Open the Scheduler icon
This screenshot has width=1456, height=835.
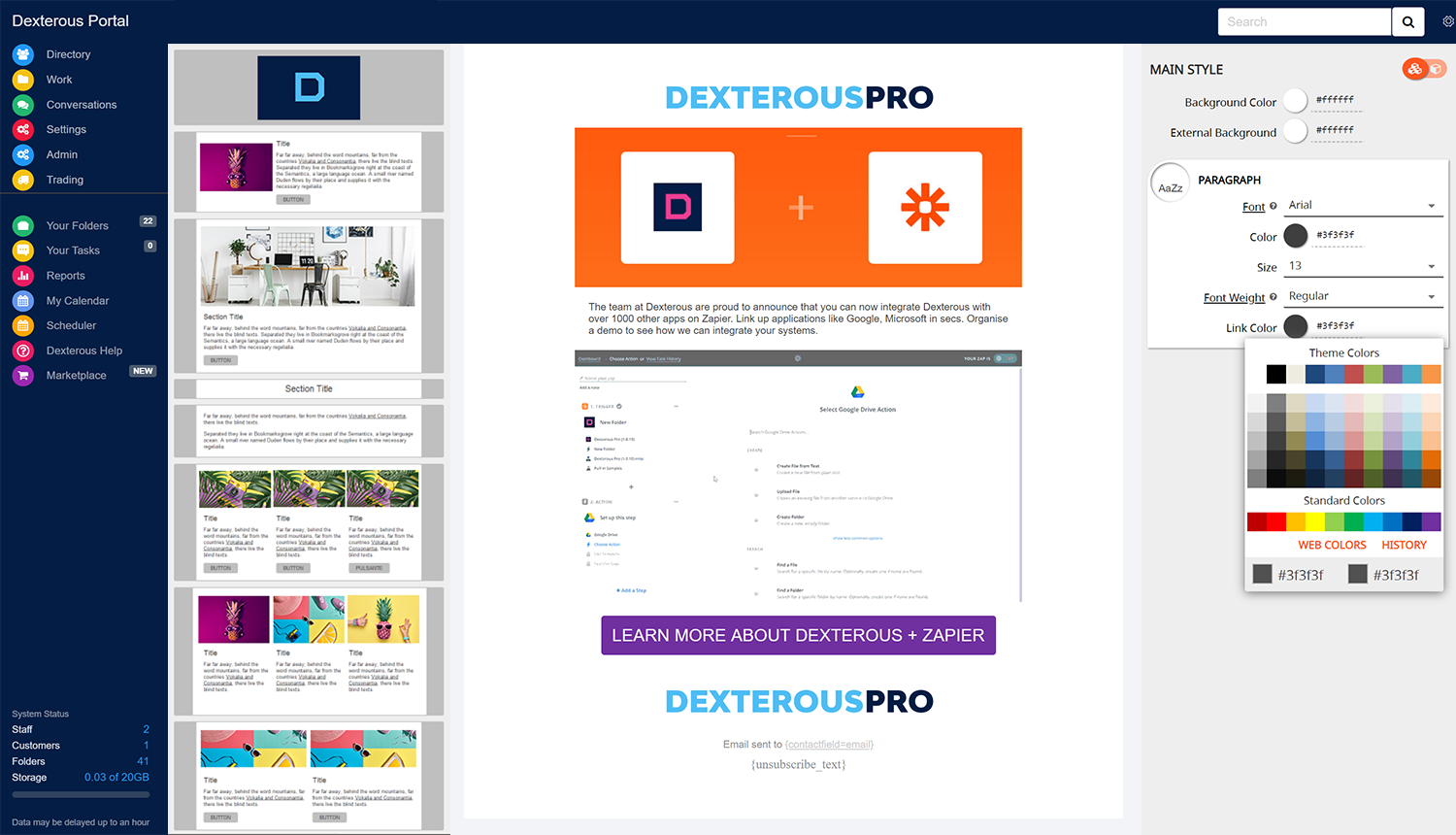coord(23,325)
